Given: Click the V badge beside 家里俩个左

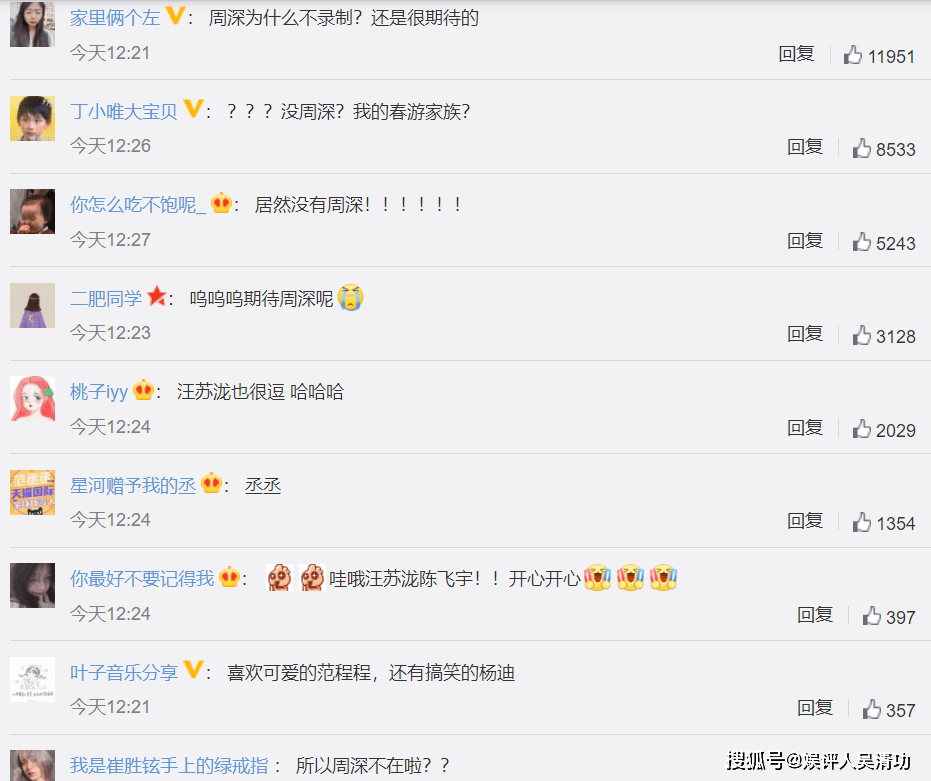Looking at the screenshot, I should 175,15.
